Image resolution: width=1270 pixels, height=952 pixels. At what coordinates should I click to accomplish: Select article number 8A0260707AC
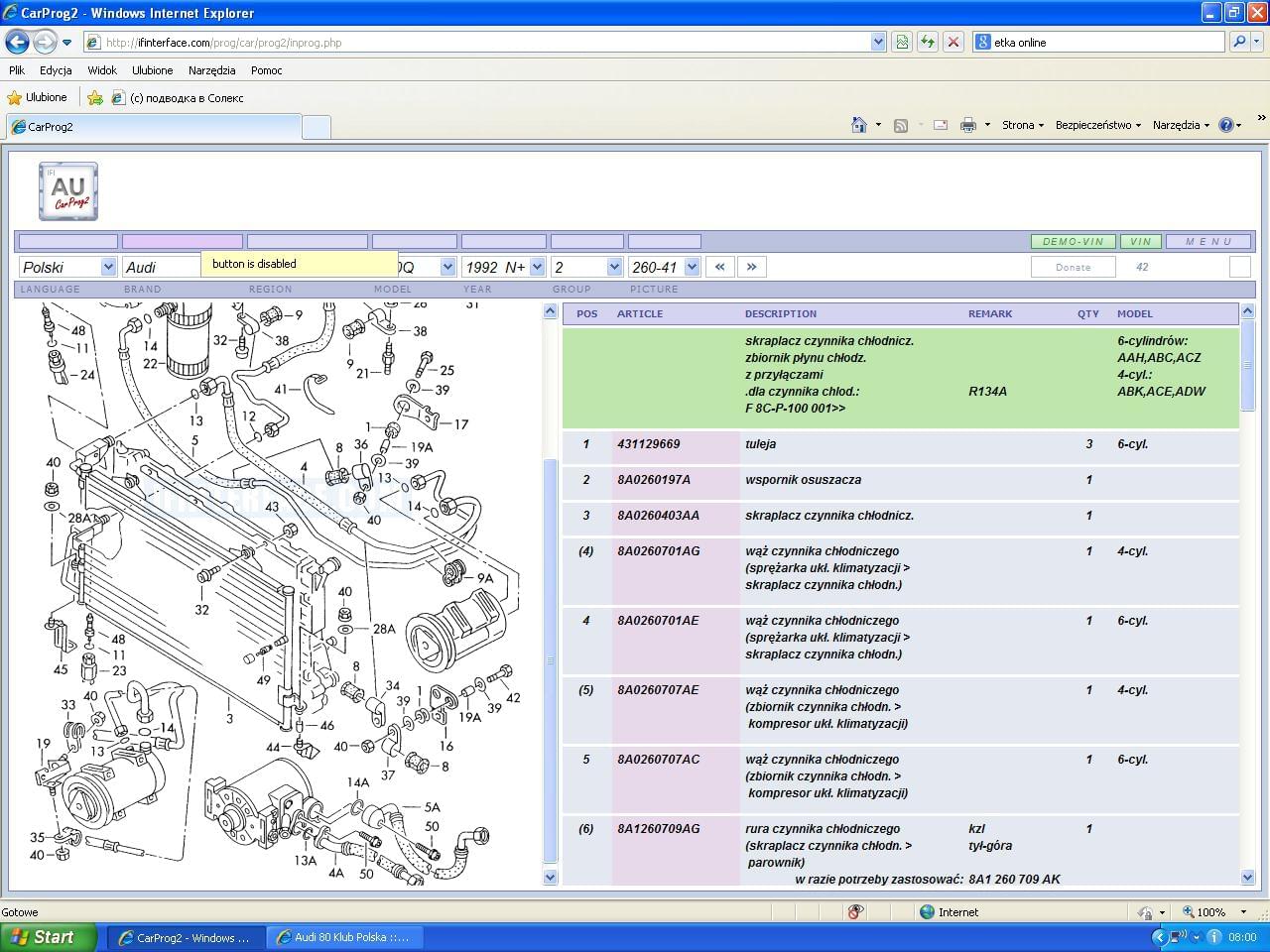658,760
